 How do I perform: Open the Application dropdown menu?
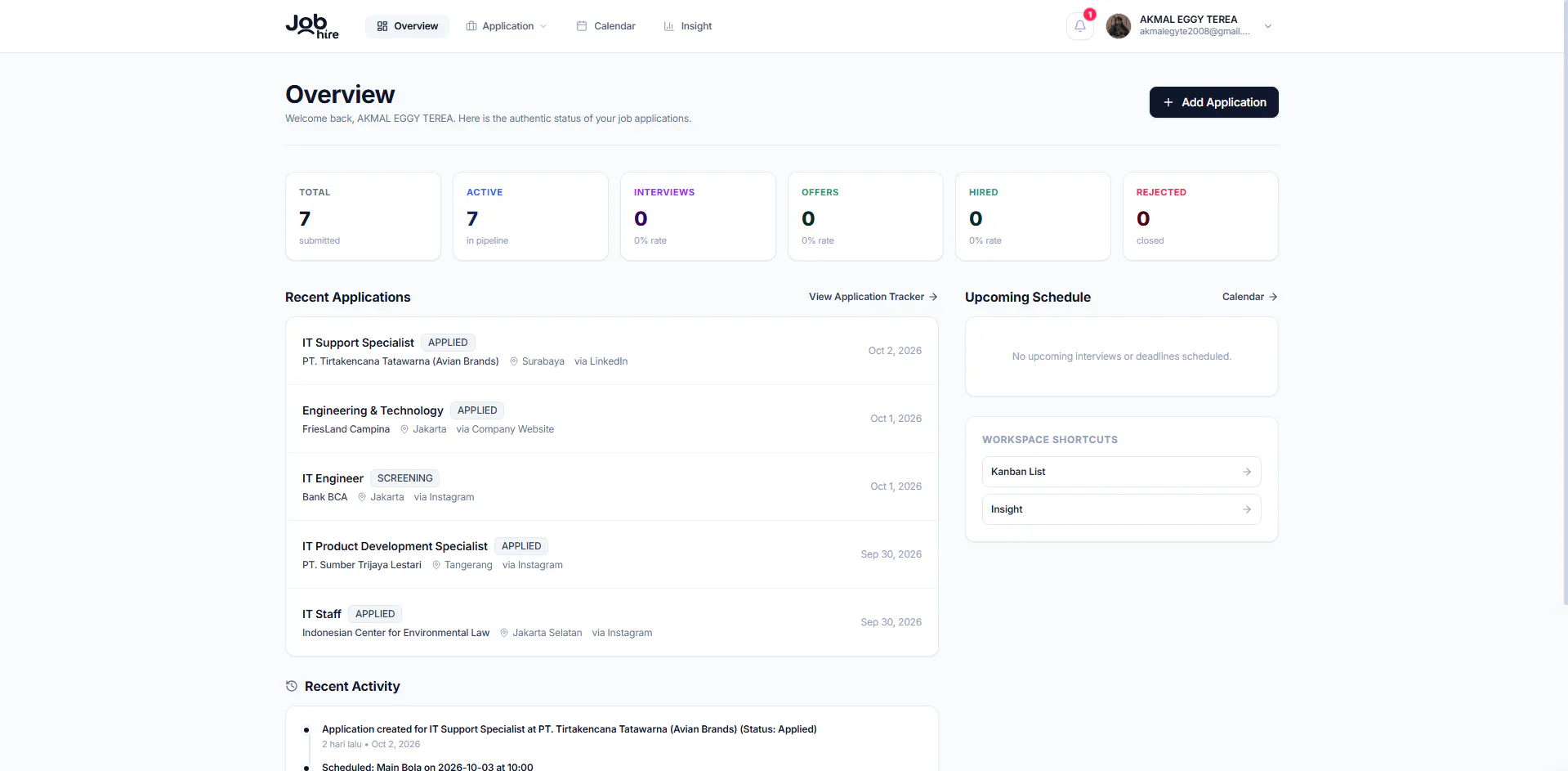pyautogui.click(x=507, y=26)
